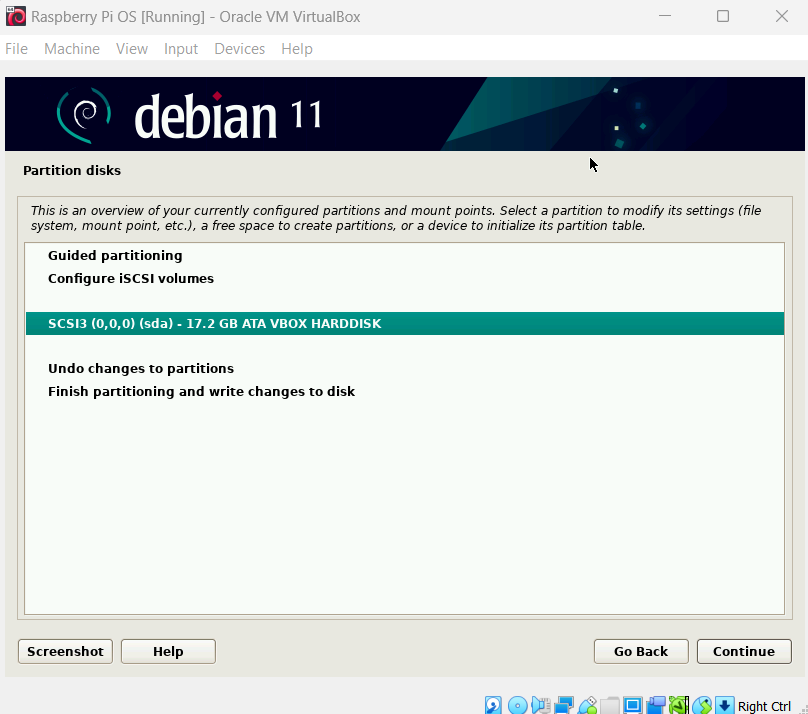
Task: Click the Screenshot button
Action: click(x=65, y=651)
